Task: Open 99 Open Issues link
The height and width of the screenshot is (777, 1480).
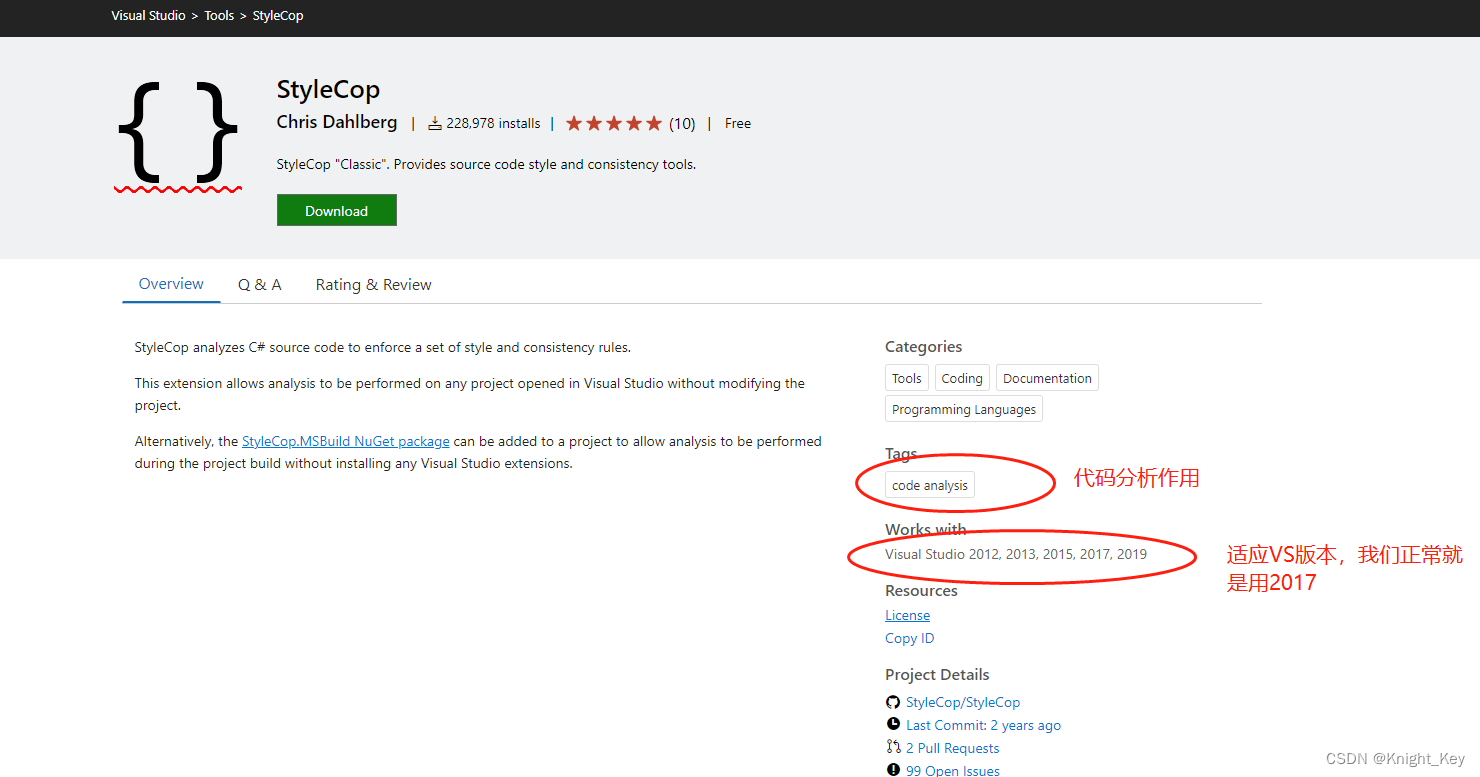Action: point(953,770)
